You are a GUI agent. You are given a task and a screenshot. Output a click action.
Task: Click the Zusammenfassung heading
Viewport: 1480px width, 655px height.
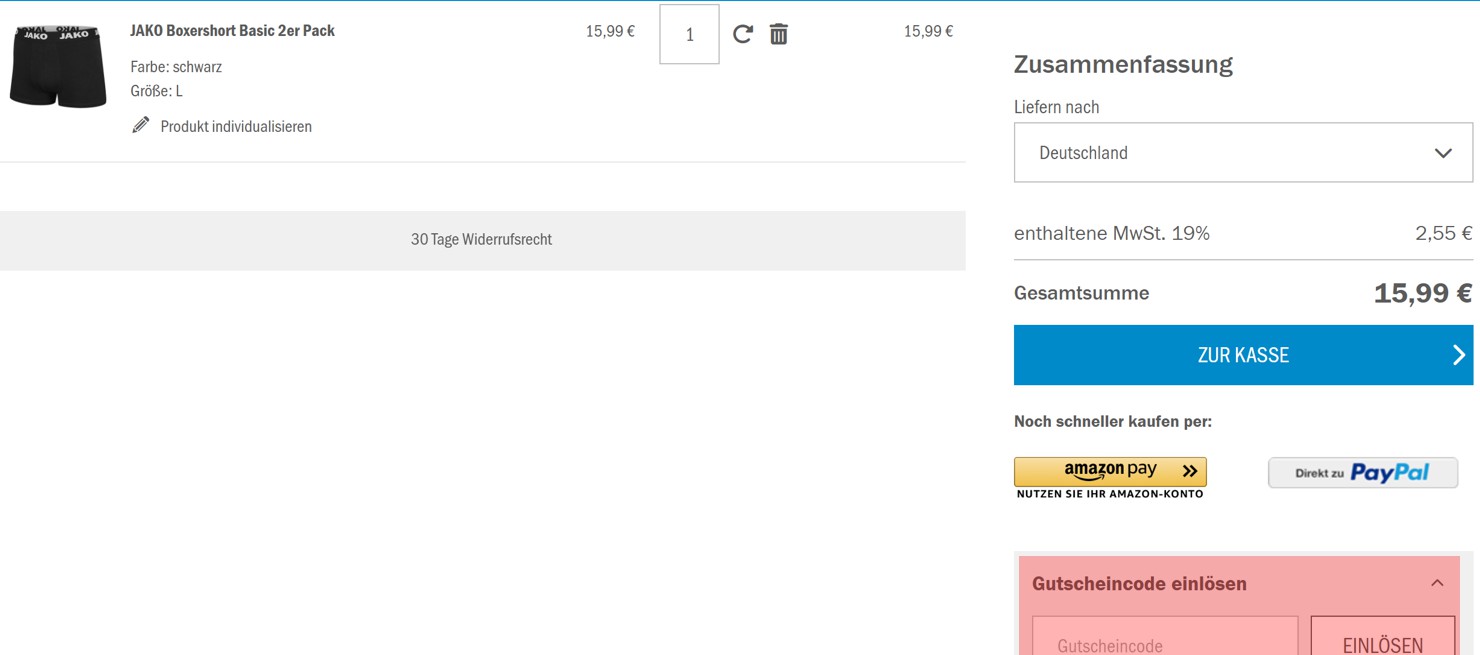click(x=1123, y=64)
